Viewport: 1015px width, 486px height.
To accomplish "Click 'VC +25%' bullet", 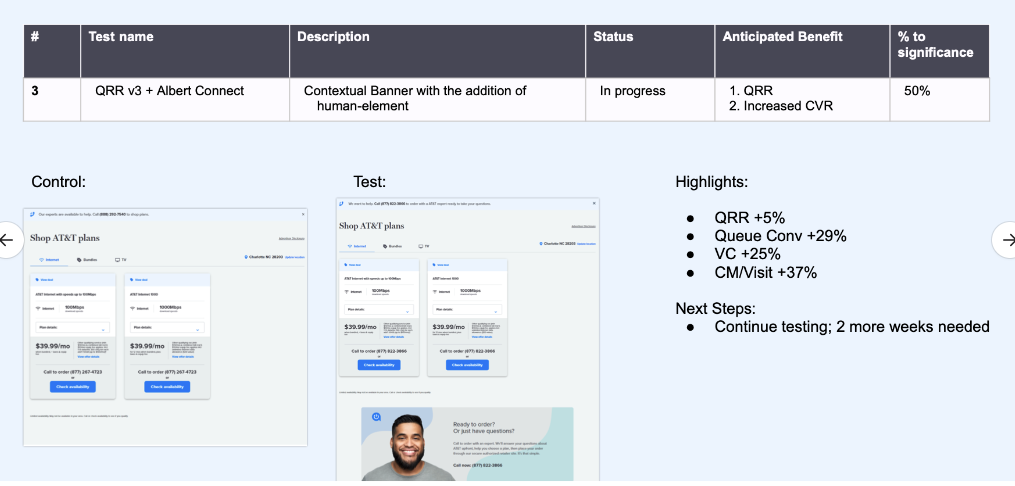I will (x=748, y=254).
